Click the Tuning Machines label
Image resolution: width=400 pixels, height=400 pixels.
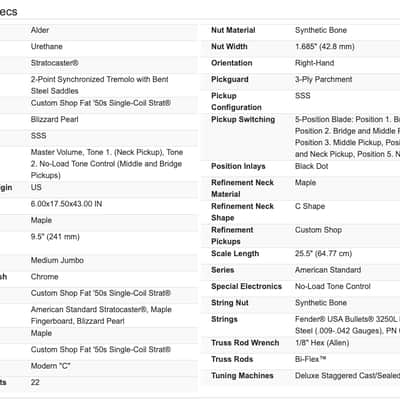click(x=242, y=376)
